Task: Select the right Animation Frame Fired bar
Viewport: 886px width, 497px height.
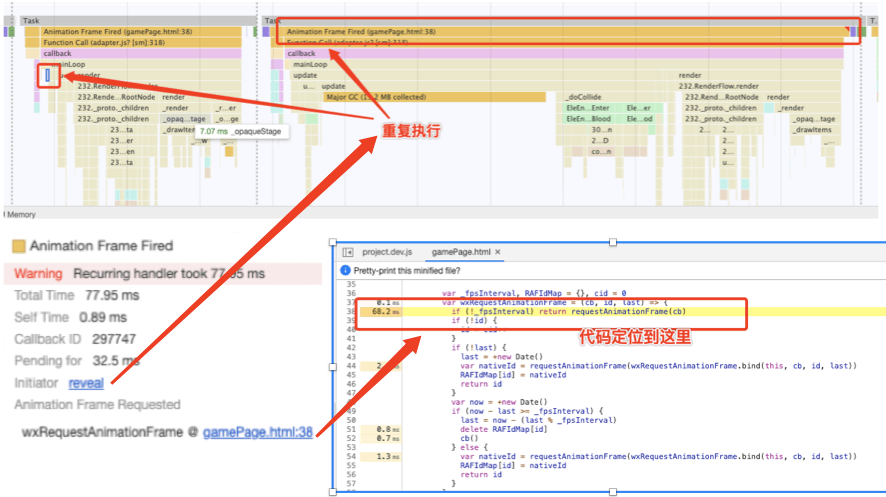Action: [565, 32]
